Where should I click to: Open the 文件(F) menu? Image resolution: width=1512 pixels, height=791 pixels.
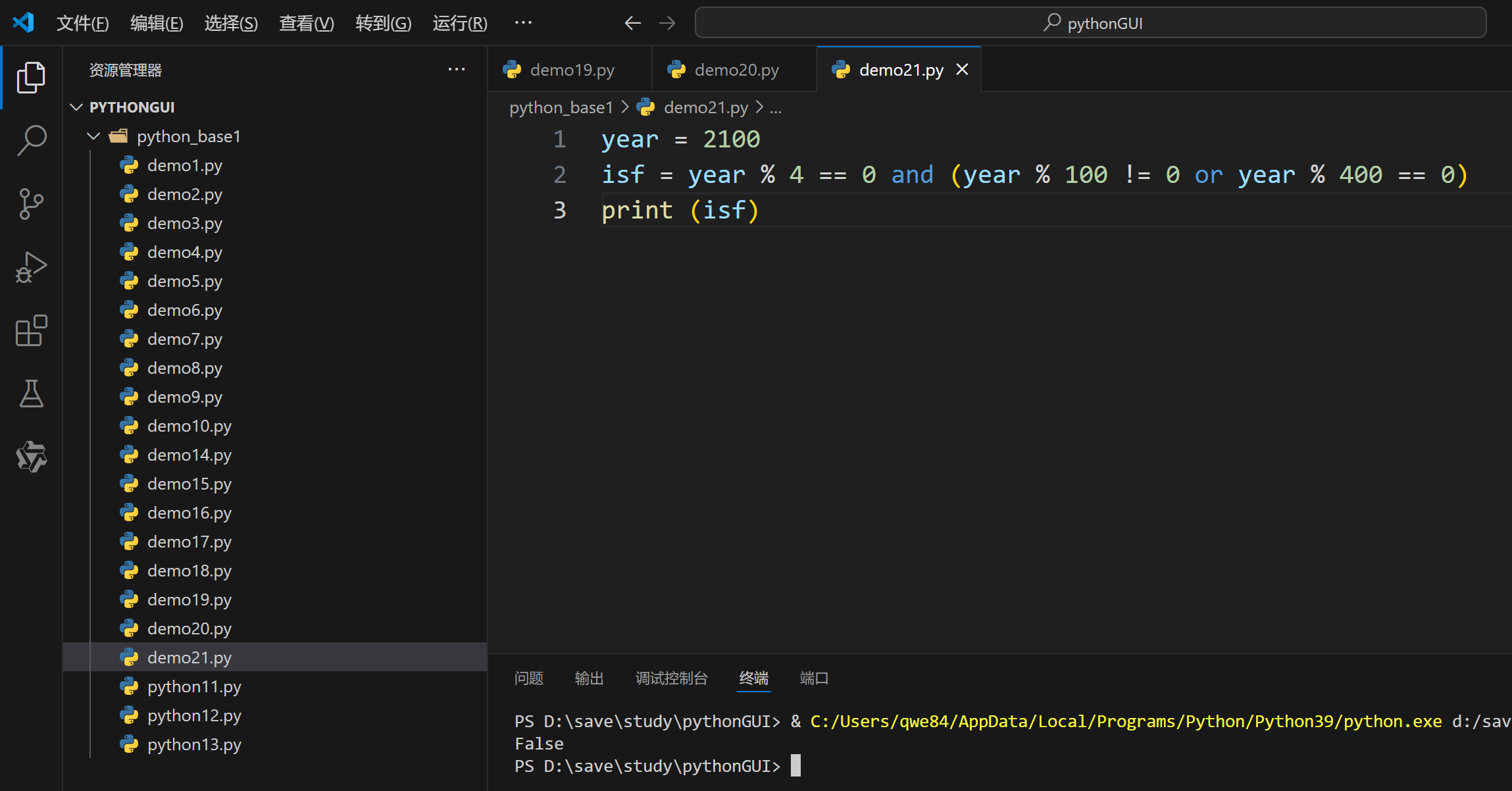[x=82, y=23]
